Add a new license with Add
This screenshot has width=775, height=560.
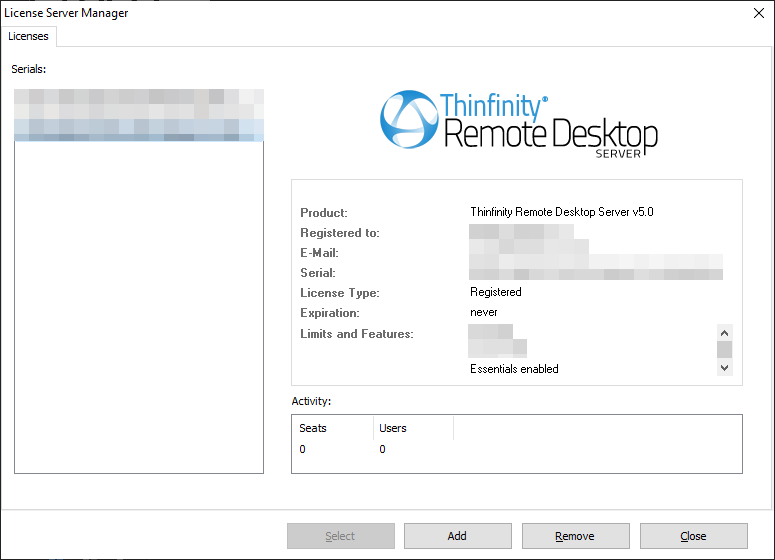pos(457,536)
